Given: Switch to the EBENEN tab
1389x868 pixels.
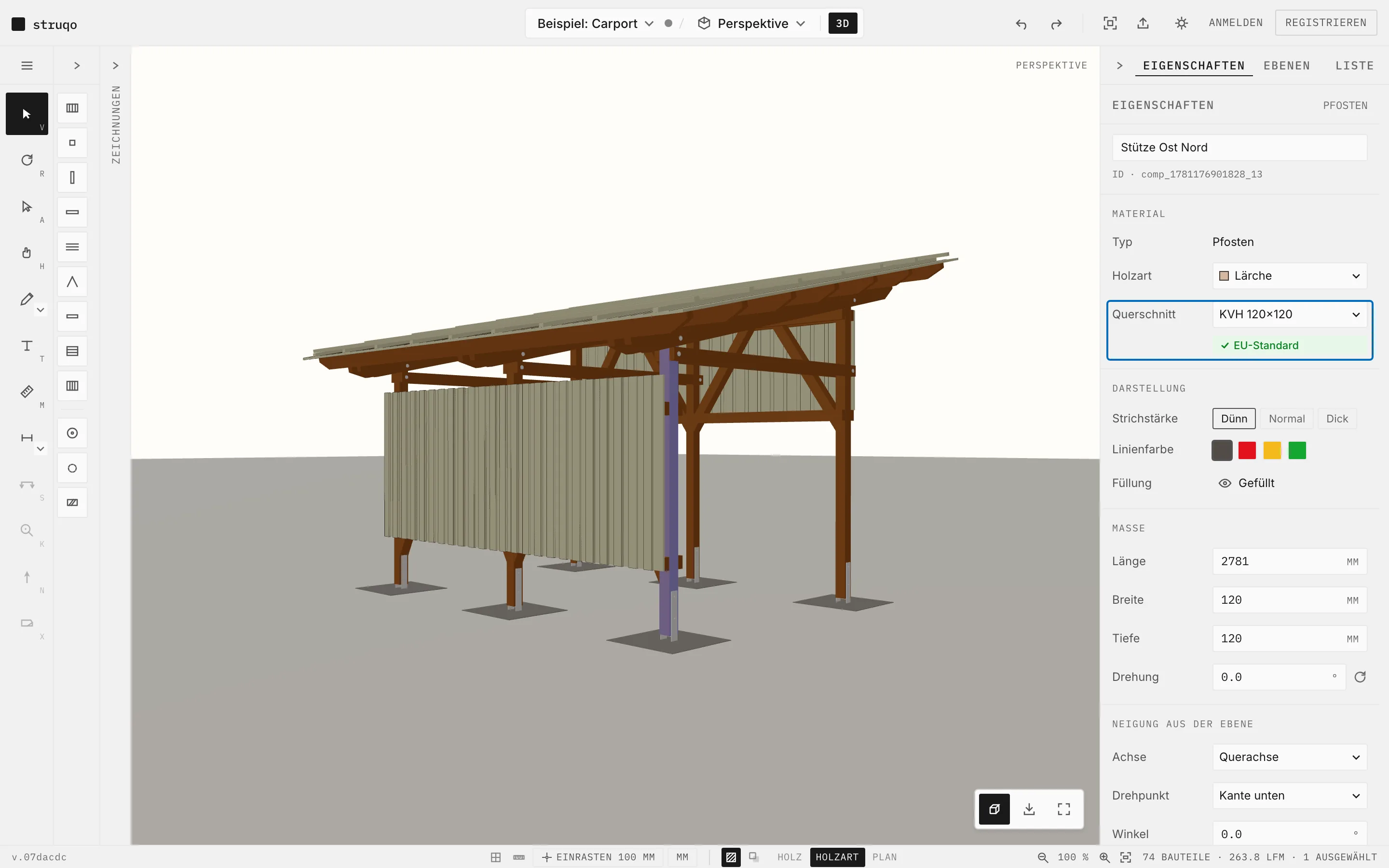Looking at the screenshot, I should click(x=1286, y=66).
